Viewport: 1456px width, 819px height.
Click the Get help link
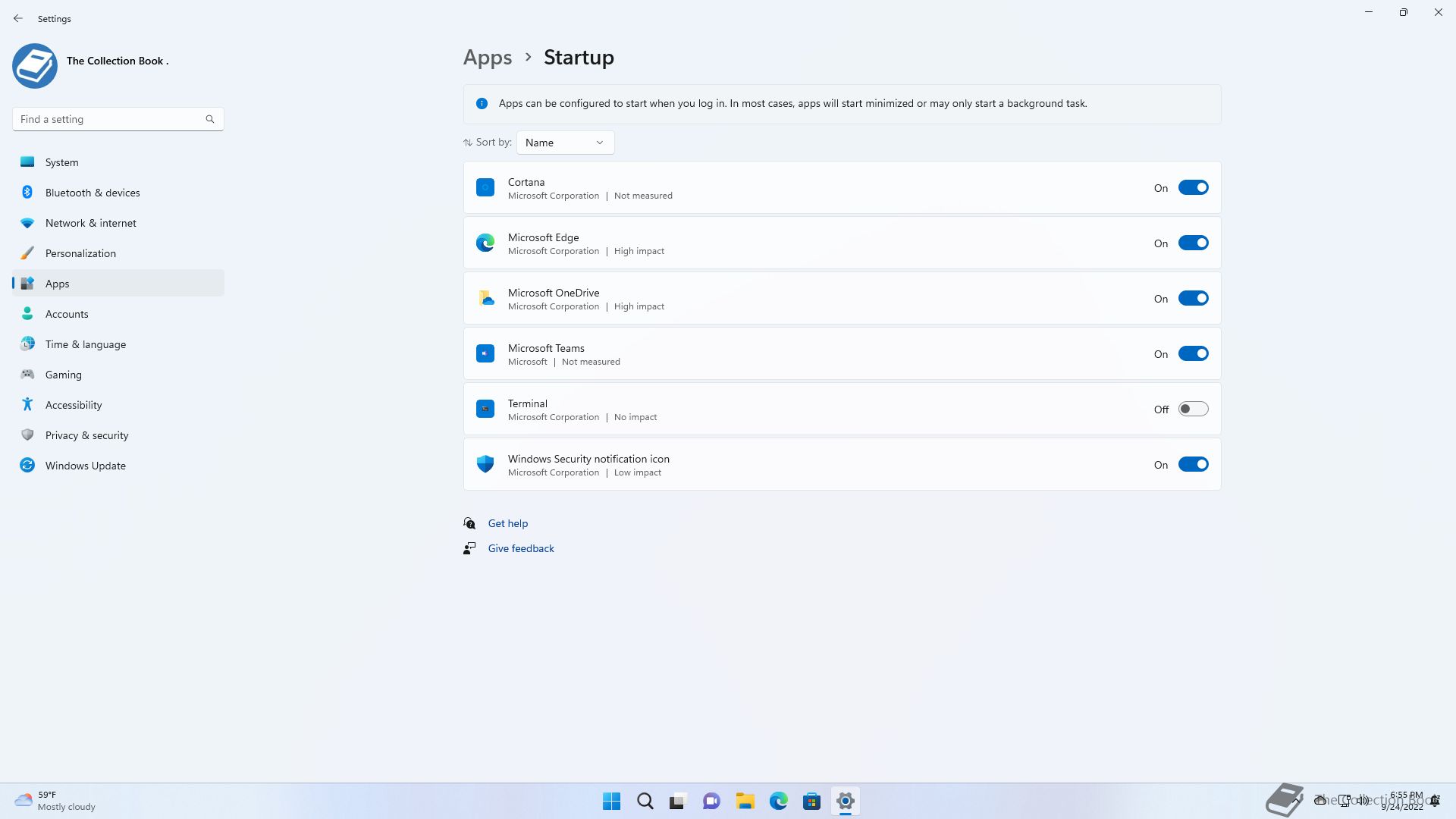click(x=508, y=523)
